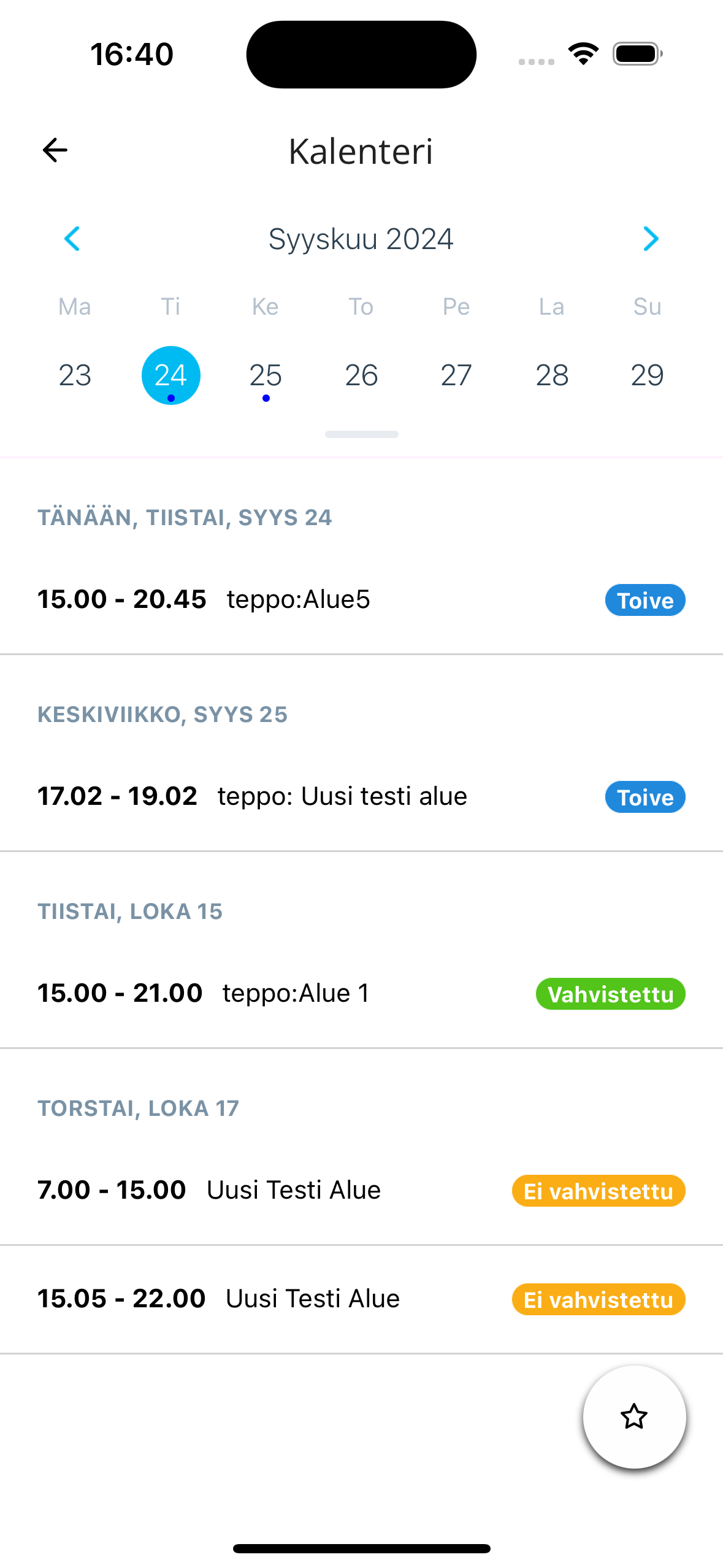Image resolution: width=723 pixels, height=1568 pixels.
Task: Tap the Toive badge on teppo:Alue5 shift
Action: [645, 600]
